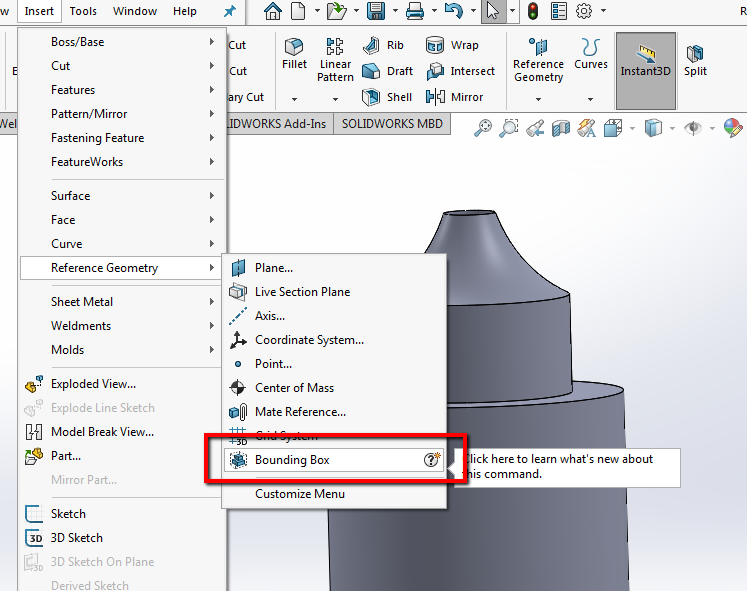747x591 pixels.
Task: Open the Help menu
Action: [x=185, y=11]
